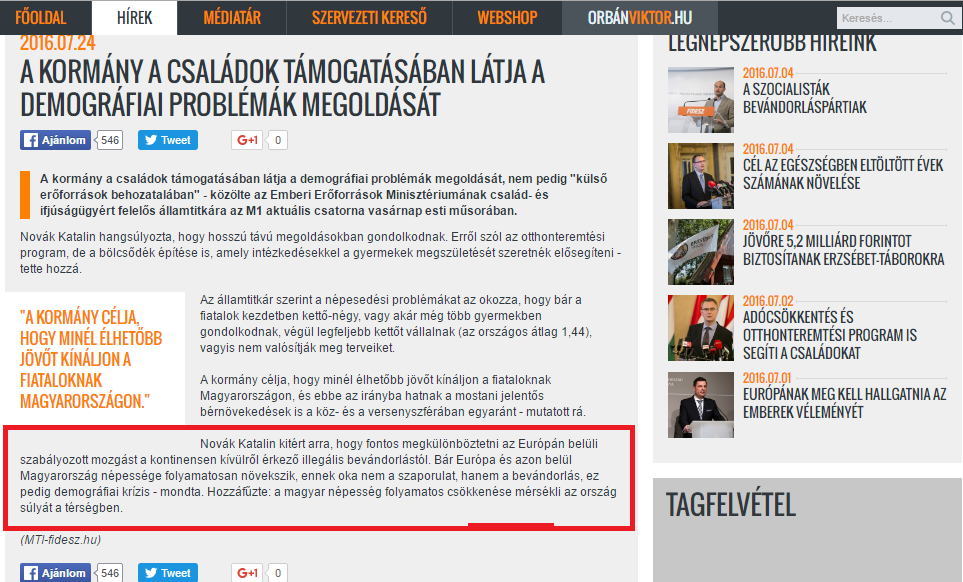Open the MÉDIATÁR menu item
The image size is (963, 582).
pyautogui.click(x=232, y=18)
